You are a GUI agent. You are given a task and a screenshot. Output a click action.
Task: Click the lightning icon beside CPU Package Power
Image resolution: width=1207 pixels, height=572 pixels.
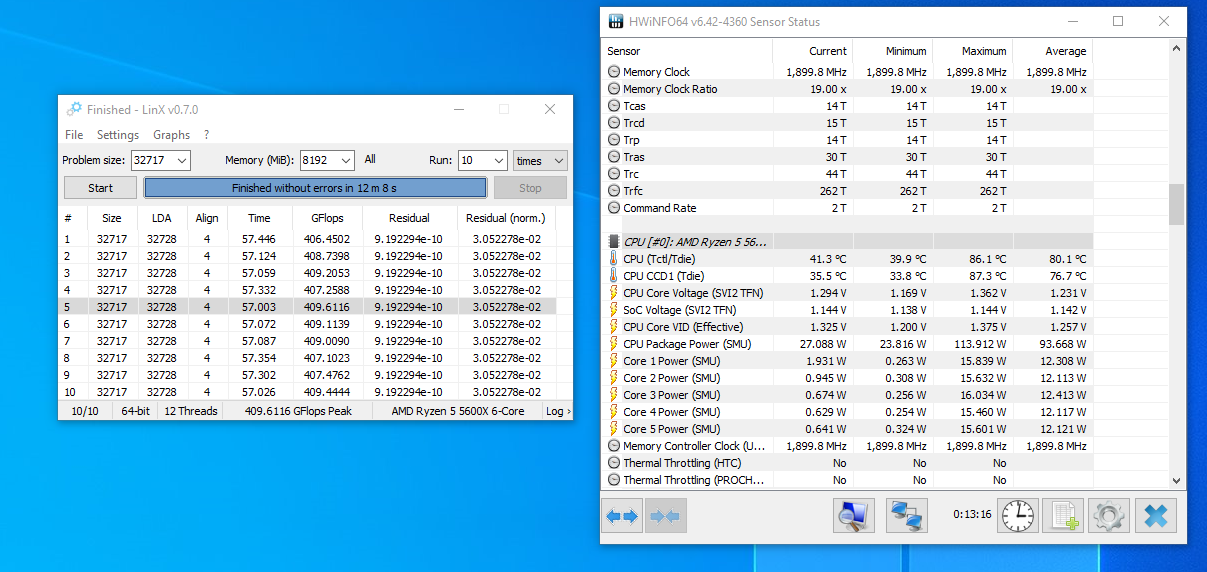[x=614, y=344]
